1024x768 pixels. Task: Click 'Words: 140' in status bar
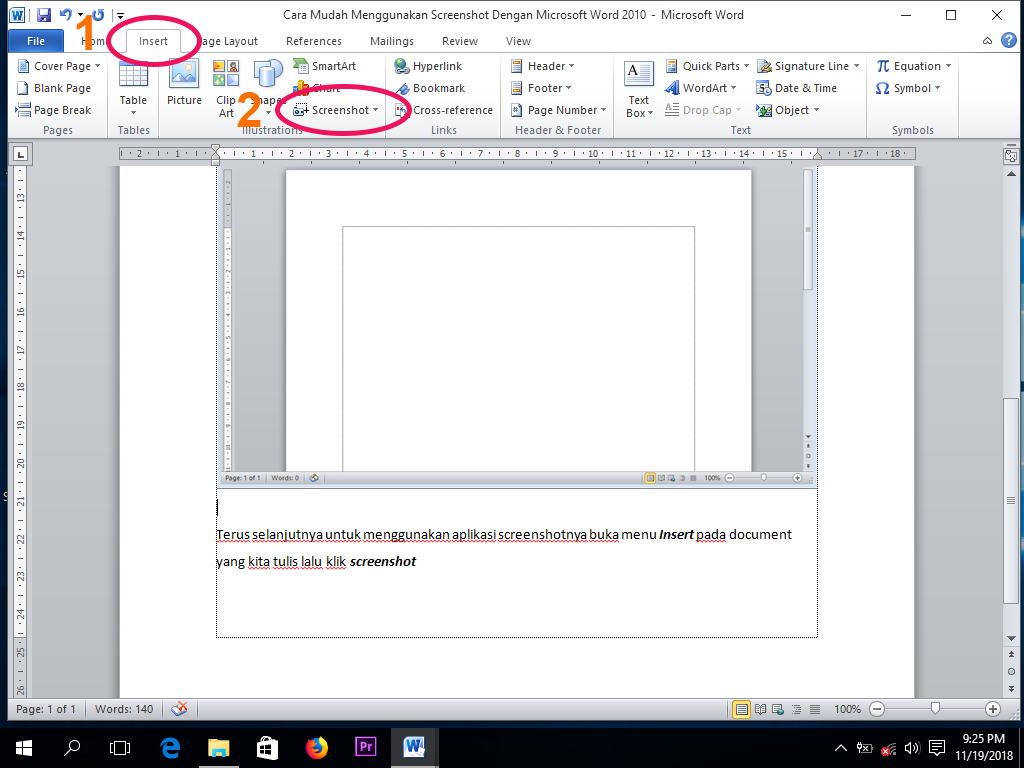124,709
